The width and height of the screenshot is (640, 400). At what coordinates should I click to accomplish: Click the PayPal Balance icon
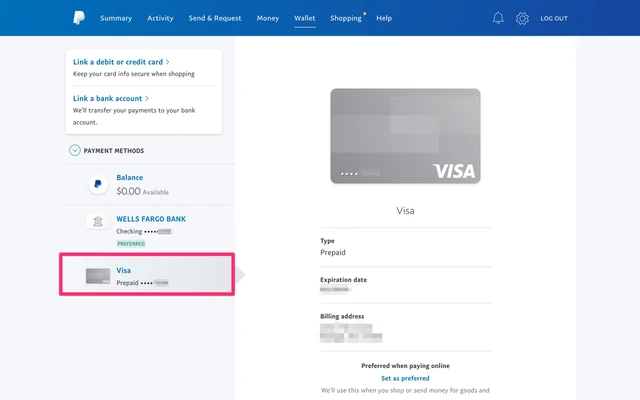(97, 185)
